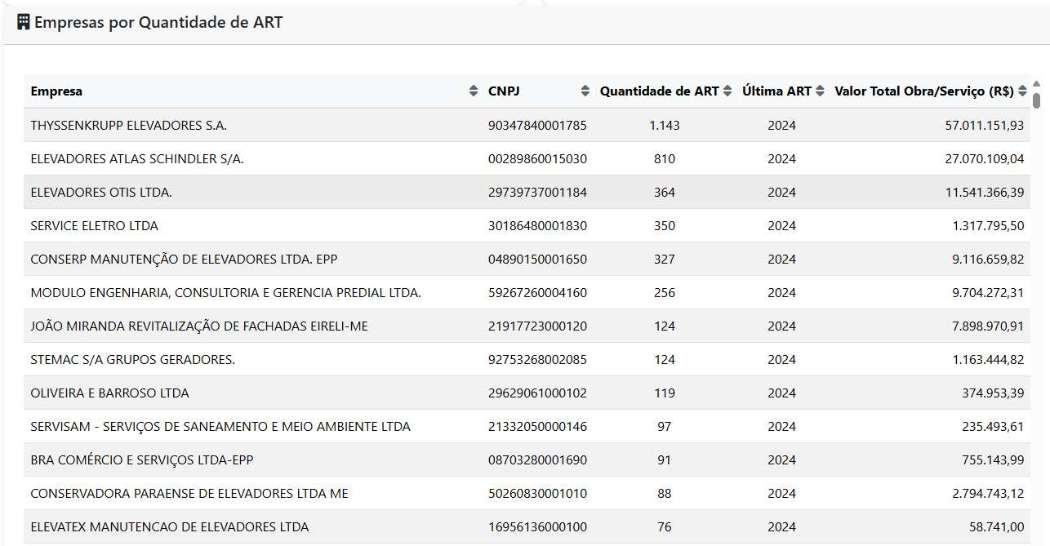Click sort arrows for Valor Total Obra/Serviço
1050x546 pixels.
[x=1022, y=91]
